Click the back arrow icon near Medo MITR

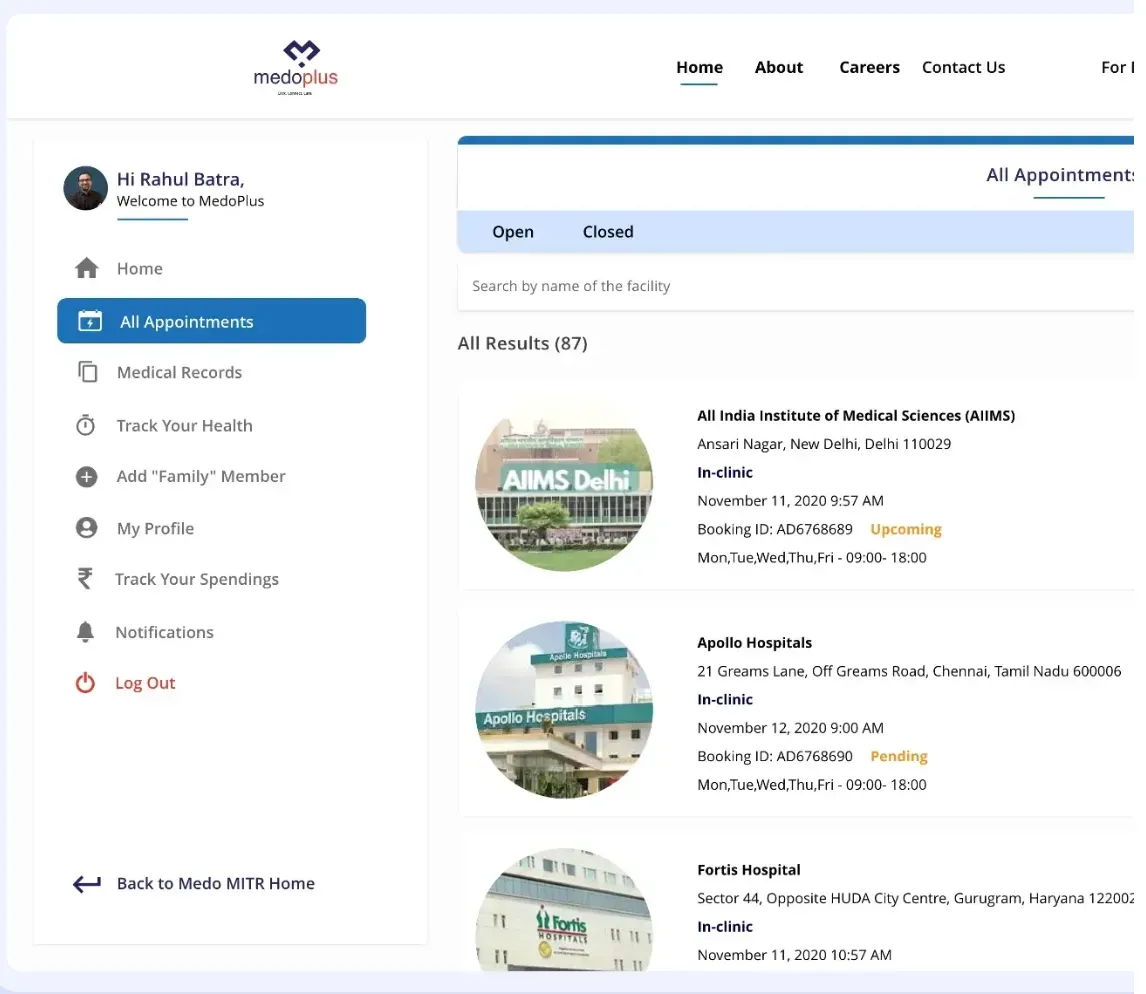point(86,884)
